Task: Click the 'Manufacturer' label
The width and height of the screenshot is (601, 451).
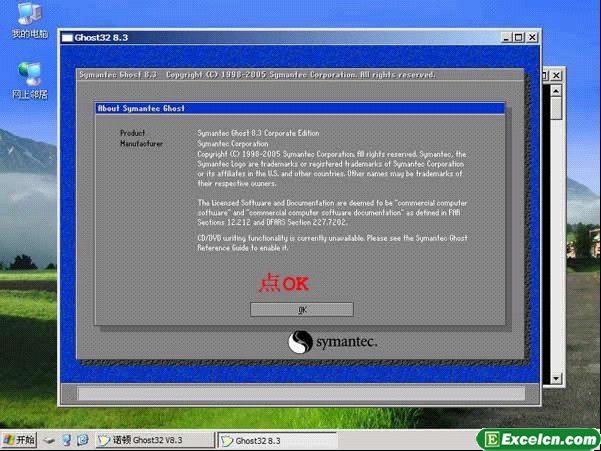Action: tap(141, 144)
